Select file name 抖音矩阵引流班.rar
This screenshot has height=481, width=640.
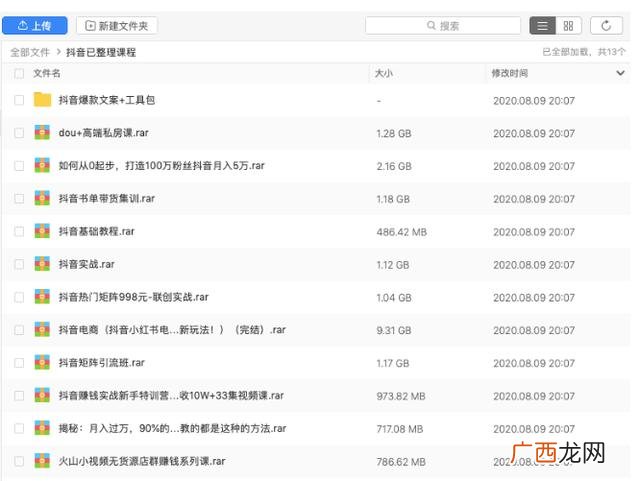pyautogui.click(x=102, y=363)
